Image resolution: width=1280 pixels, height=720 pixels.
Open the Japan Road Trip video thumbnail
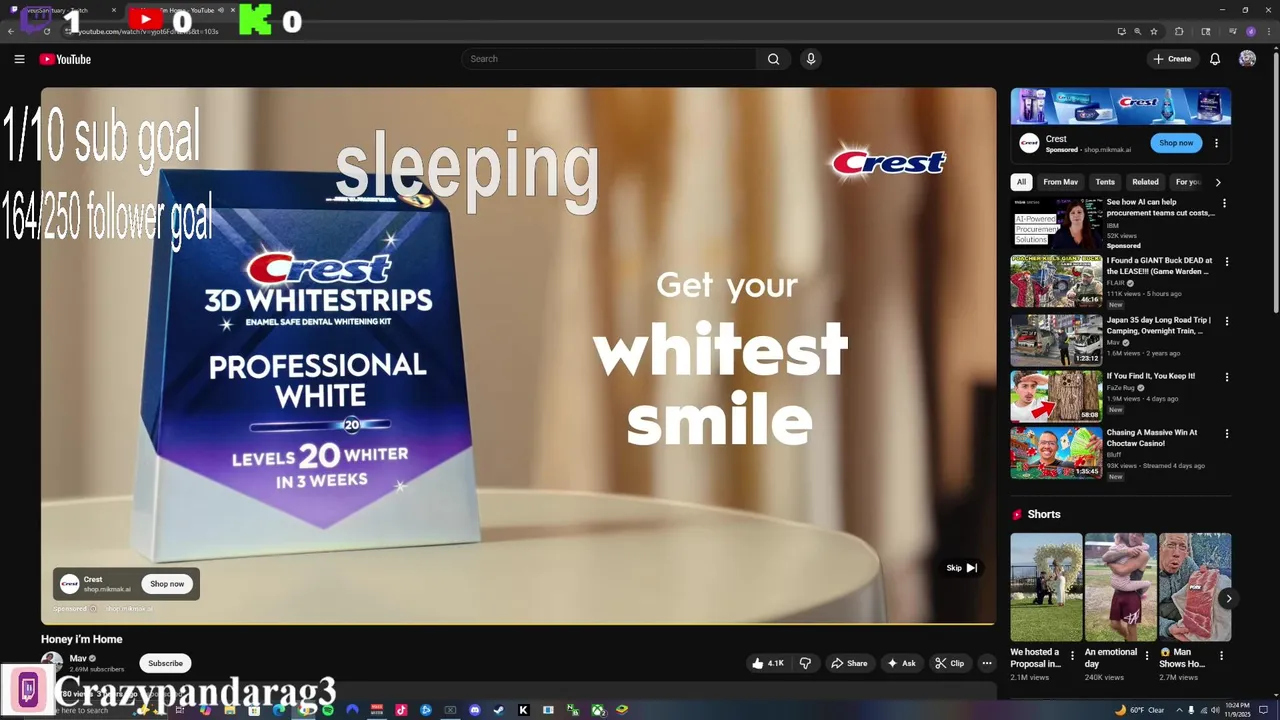pos(1056,340)
